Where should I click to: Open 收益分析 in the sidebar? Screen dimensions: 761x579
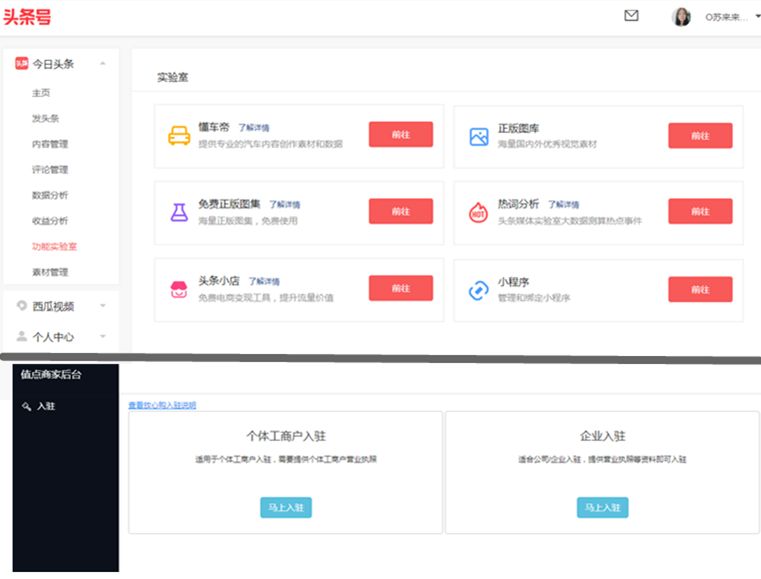[x=50, y=221]
